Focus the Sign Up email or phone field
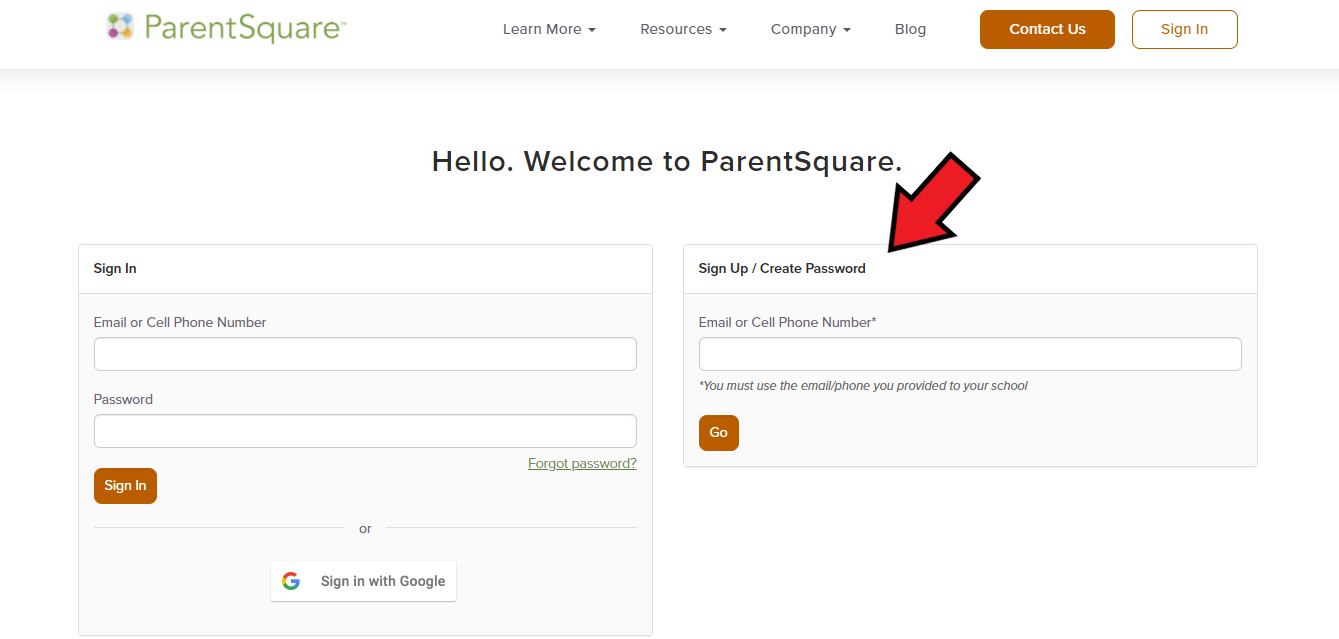 (969, 354)
